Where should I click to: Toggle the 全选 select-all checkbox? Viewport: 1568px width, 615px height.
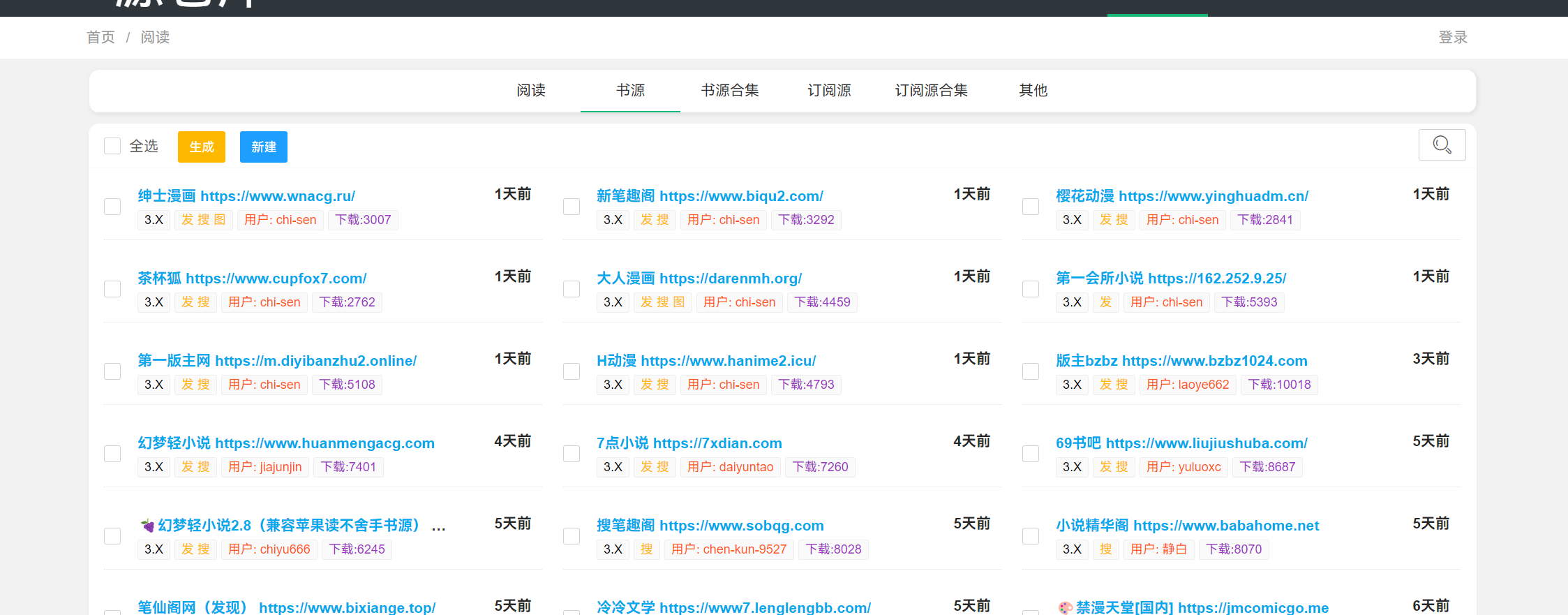[112, 146]
